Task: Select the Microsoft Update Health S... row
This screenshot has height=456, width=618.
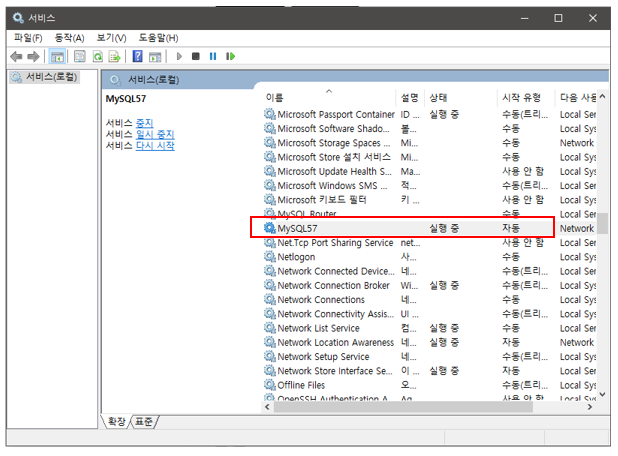Action: [x=430, y=171]
